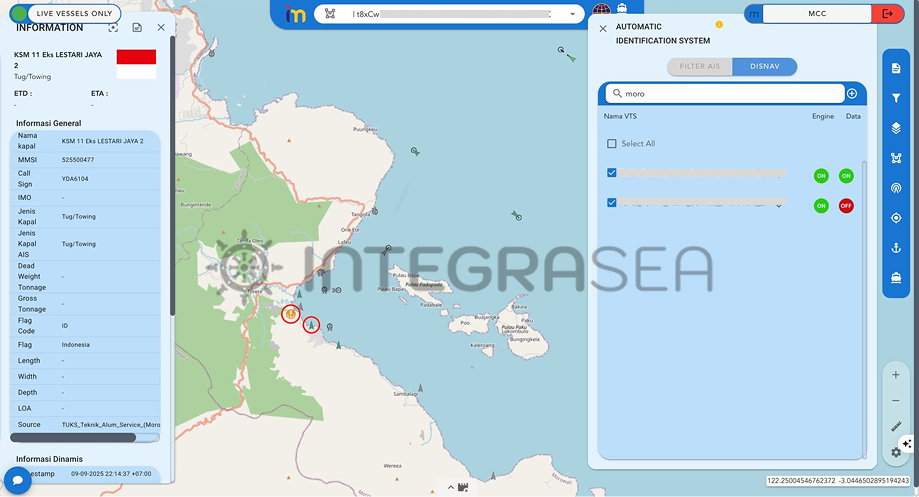Toggle Engine ON for first VTS row
919x497 pixels.
(x=821, y=176)
